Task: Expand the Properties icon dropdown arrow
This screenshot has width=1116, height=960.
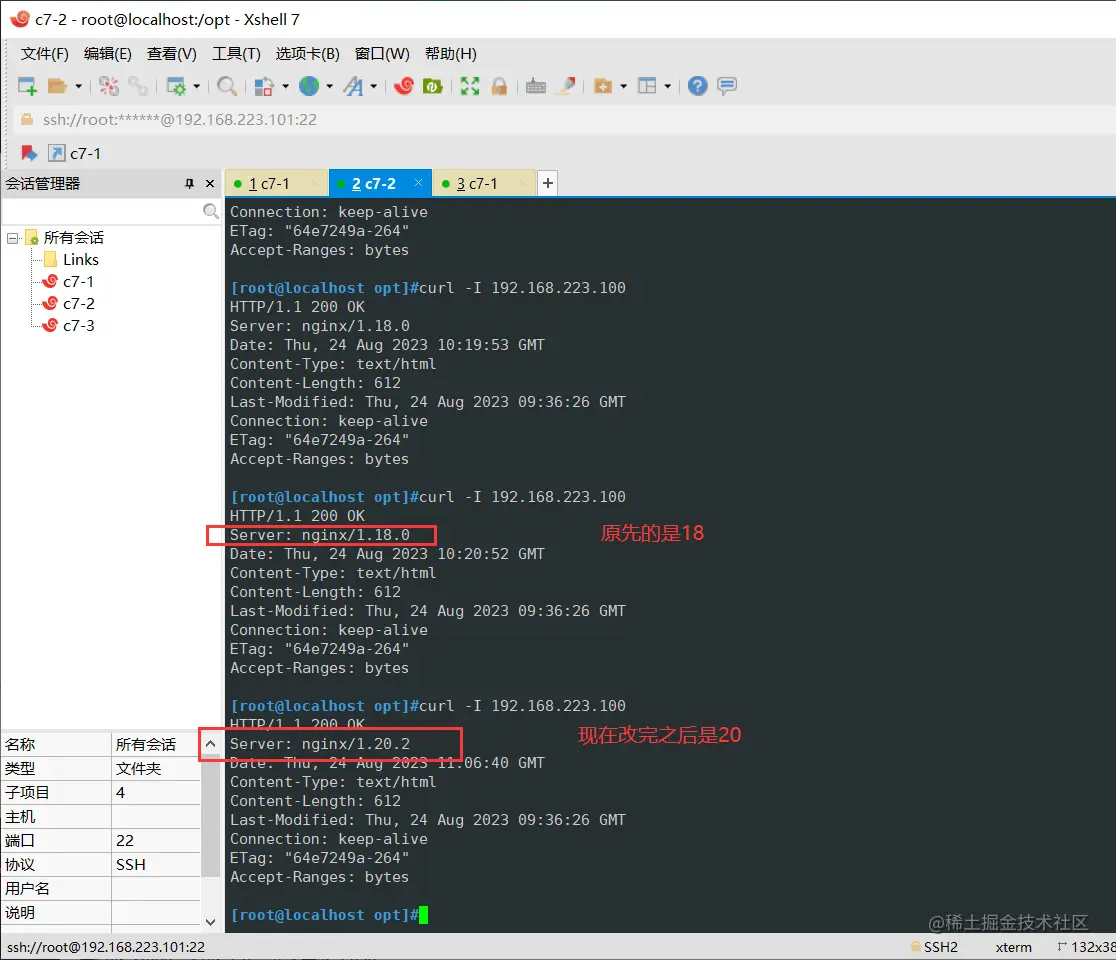Action: (196, 87)
